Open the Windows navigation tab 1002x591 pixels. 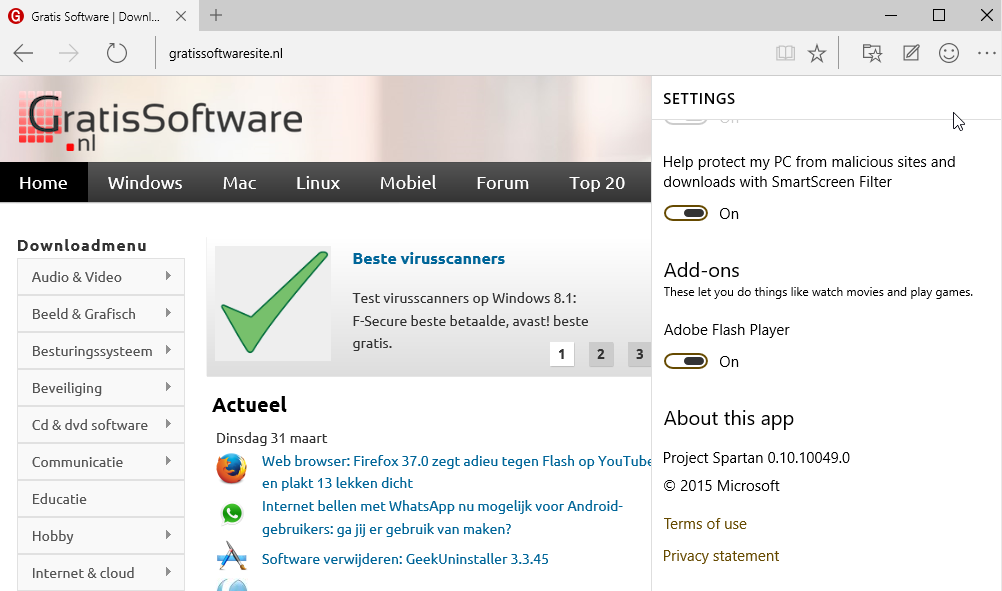click(145, 183)
